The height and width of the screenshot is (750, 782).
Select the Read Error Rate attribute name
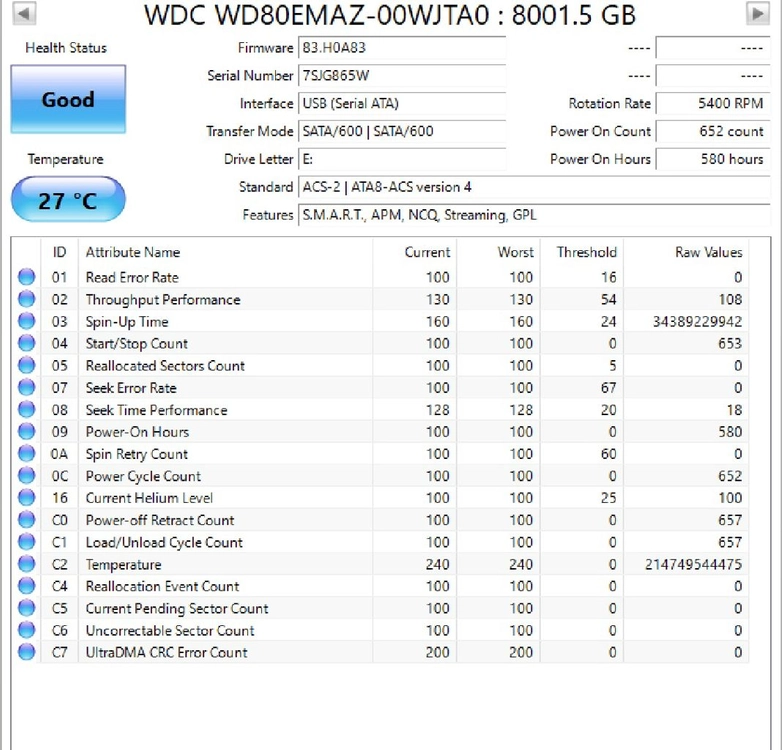(132, 277)
